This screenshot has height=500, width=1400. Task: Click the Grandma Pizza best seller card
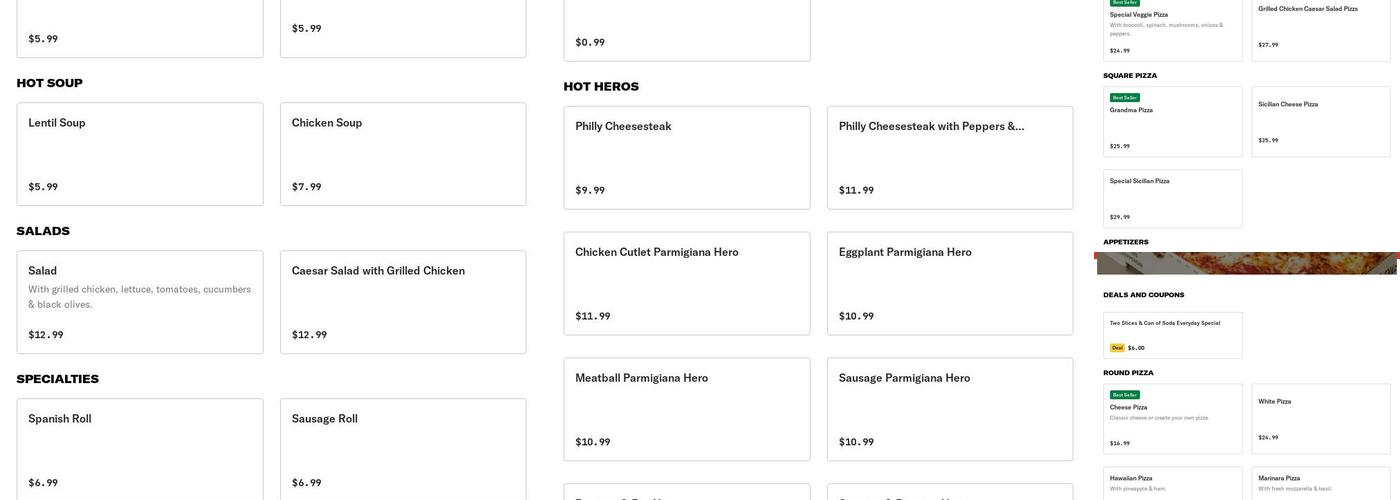coord(1173,122)
